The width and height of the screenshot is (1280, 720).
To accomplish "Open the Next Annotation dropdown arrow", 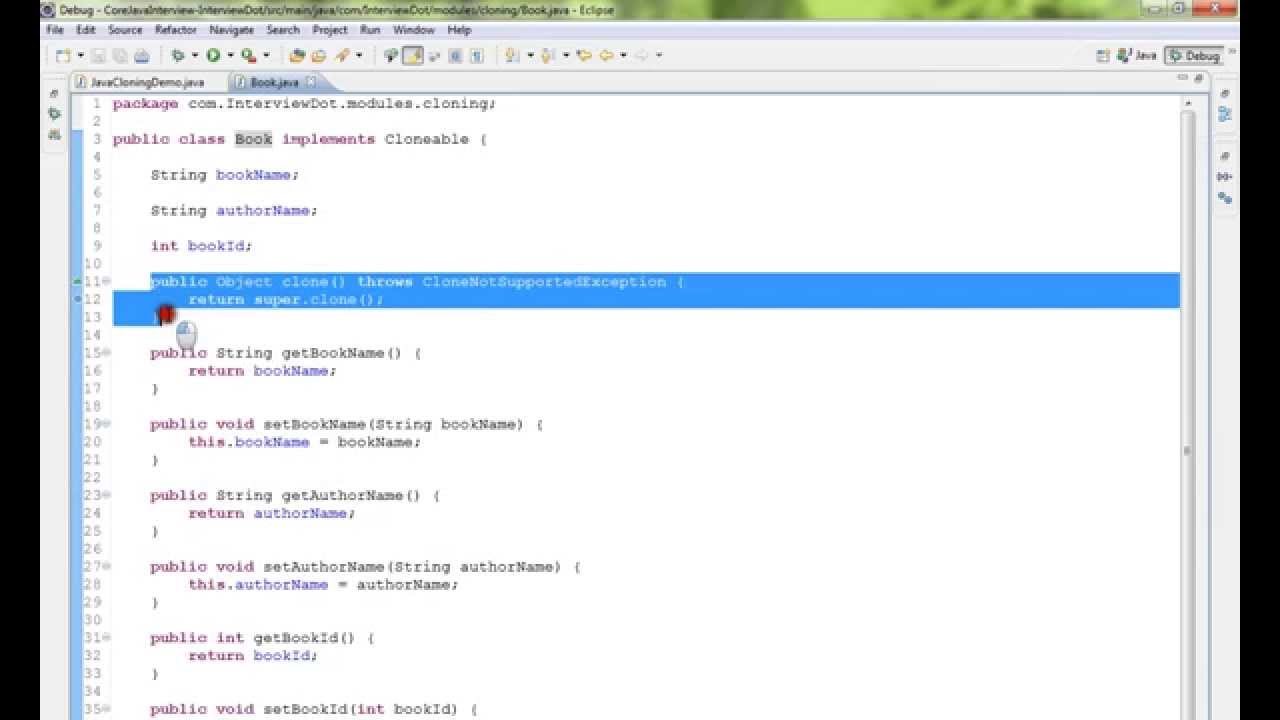I will pos(530,56).
